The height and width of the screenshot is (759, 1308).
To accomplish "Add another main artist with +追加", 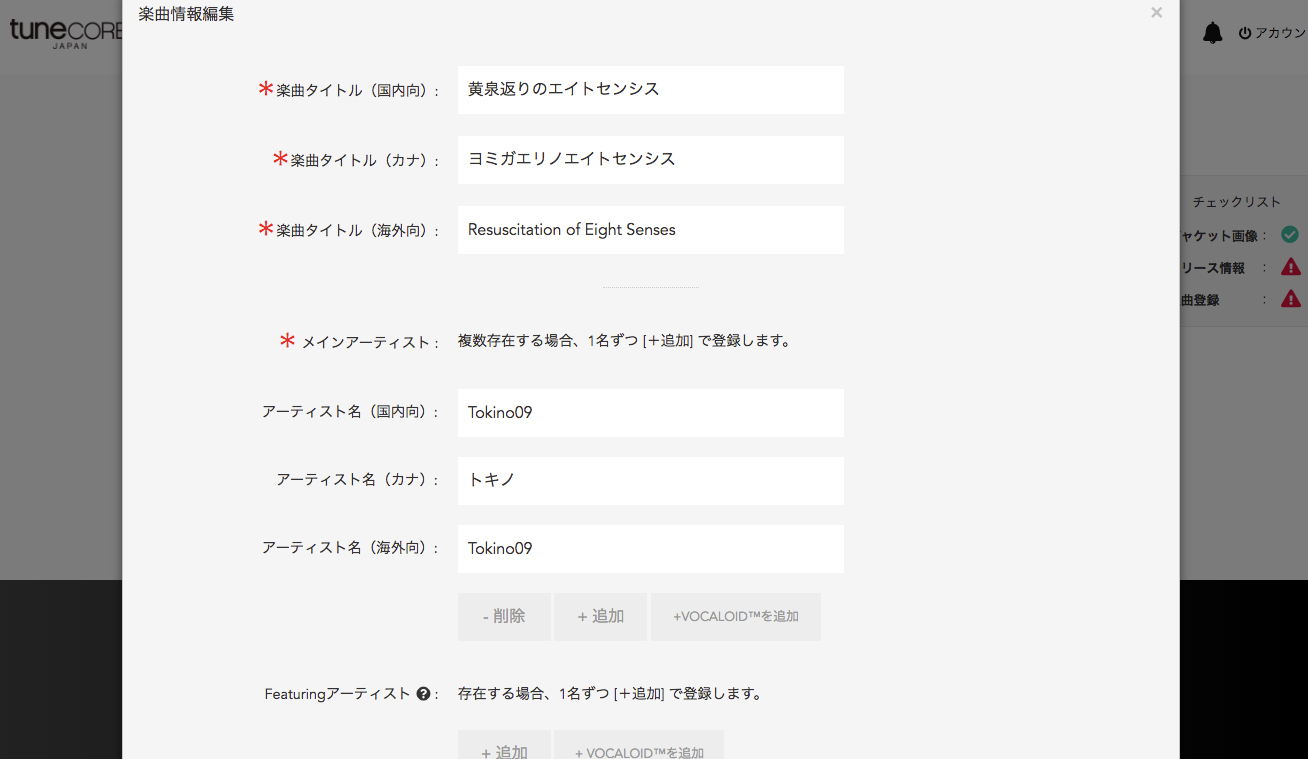I will tap(600, 617).
